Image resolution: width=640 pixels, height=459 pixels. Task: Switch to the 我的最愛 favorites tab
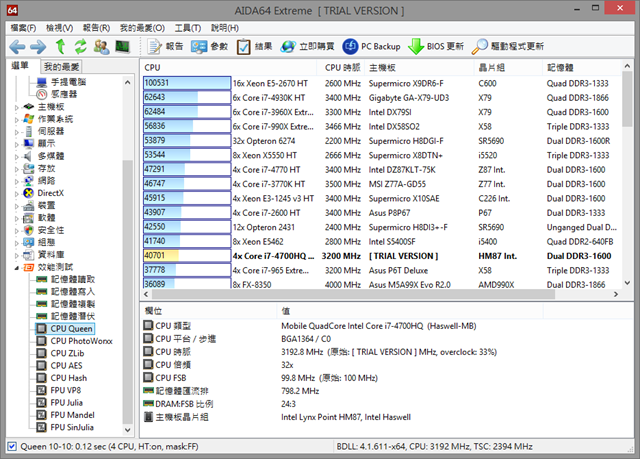pyautogui.click(x=61, y=67)
